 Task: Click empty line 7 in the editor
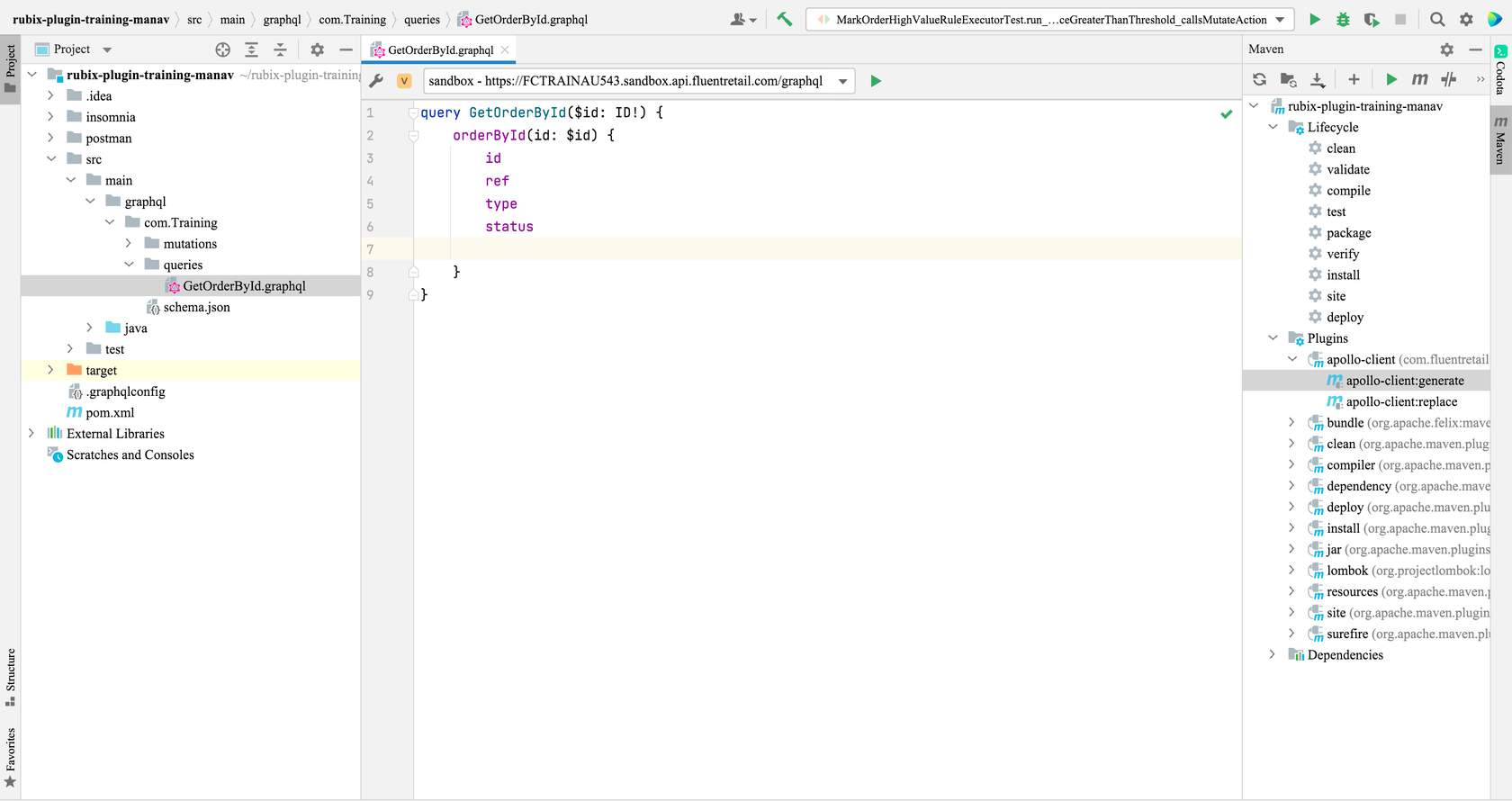(810, 249)
